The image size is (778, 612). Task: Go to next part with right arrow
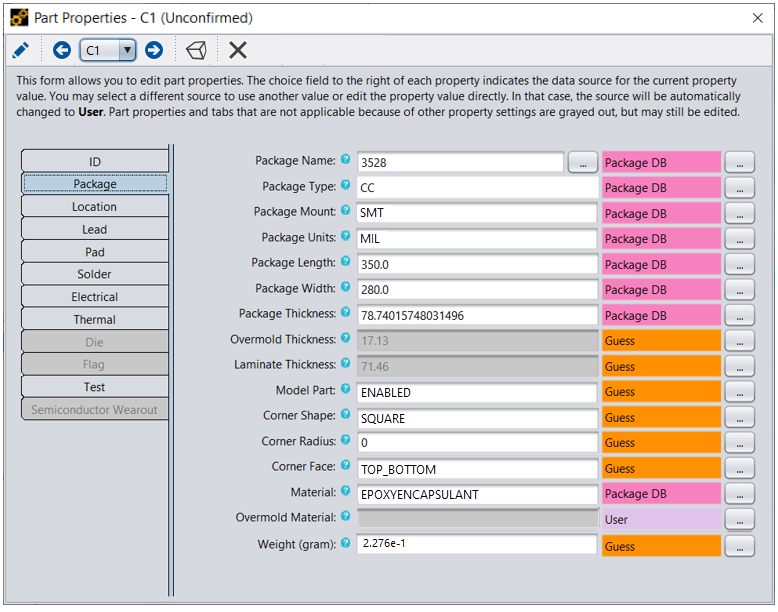(154, 50)
